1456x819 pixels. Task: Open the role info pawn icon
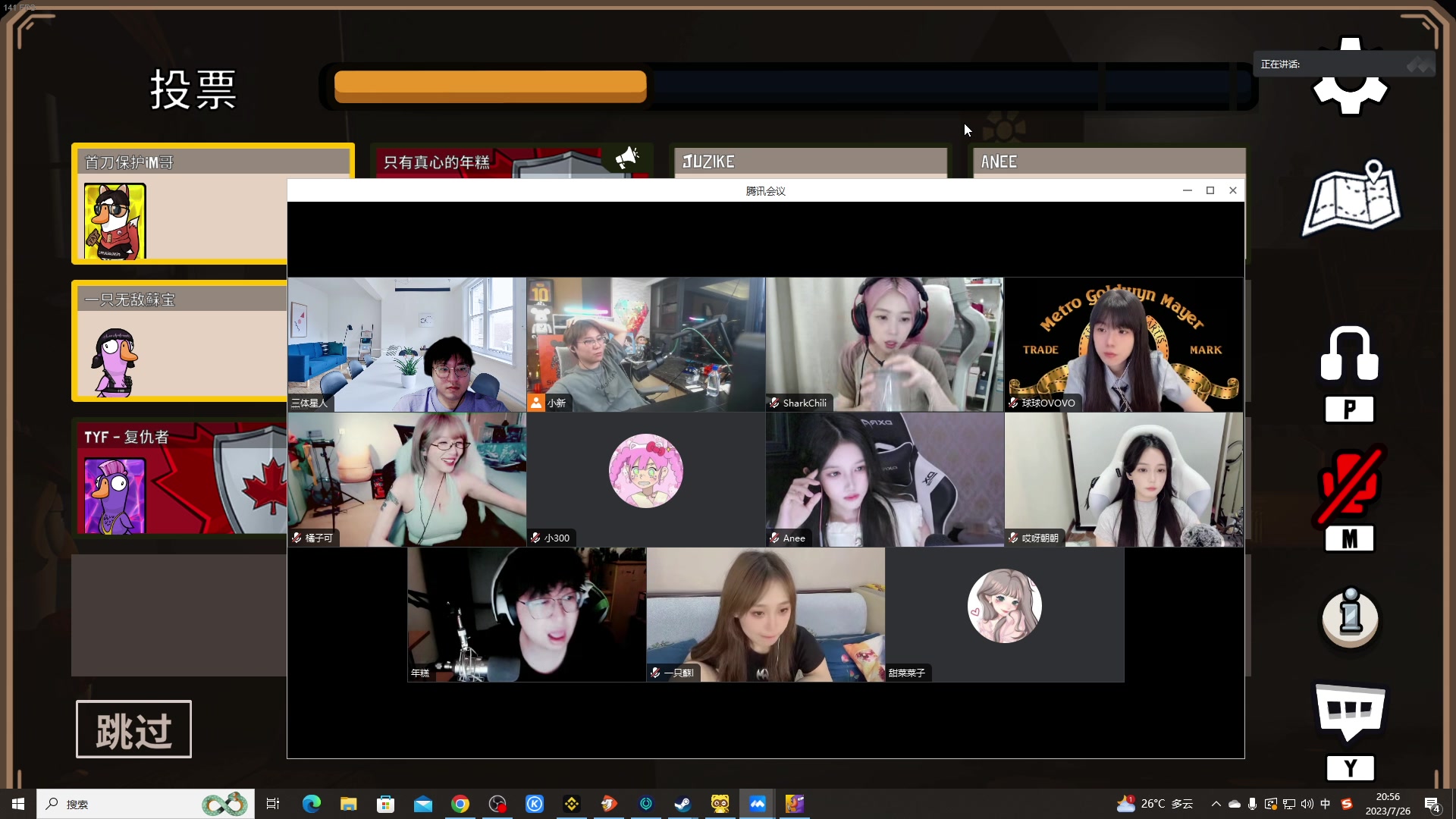click(x=1350, y=619)
